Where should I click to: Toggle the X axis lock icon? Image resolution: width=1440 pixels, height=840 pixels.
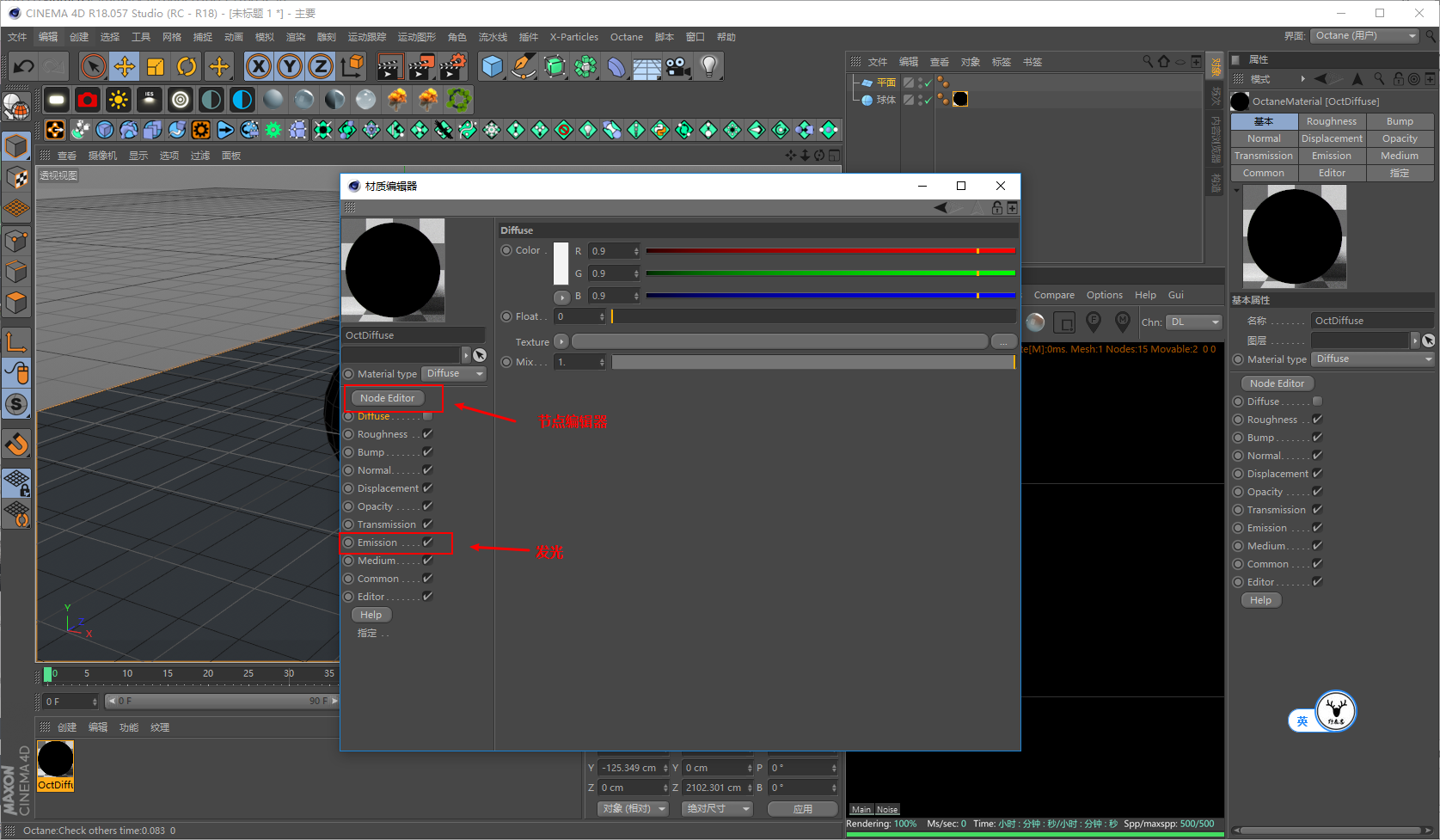259,66
